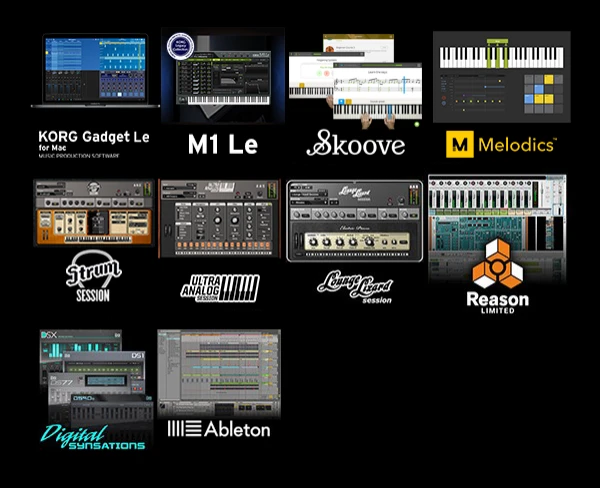Image resolution: width=600 pixels, height=488 pixels.
Task: Click the orange Reason cube logo
Action: [x=497, y=263]
